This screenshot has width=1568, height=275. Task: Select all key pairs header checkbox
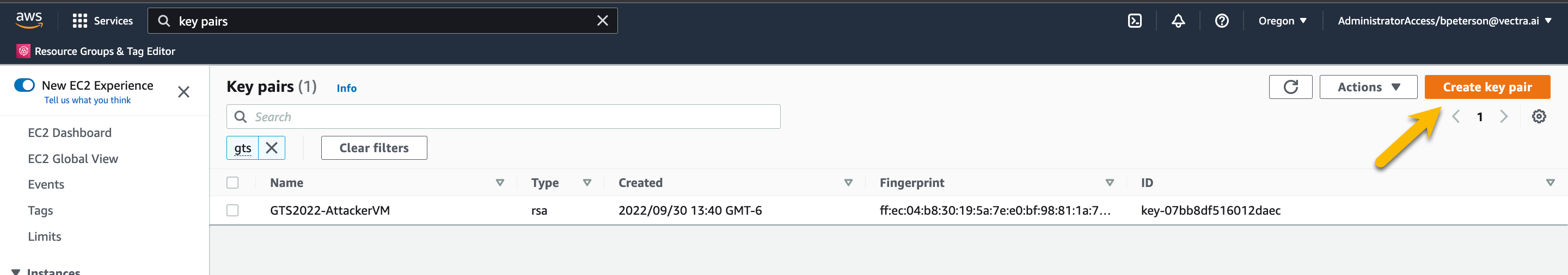(x=232, y=183)
